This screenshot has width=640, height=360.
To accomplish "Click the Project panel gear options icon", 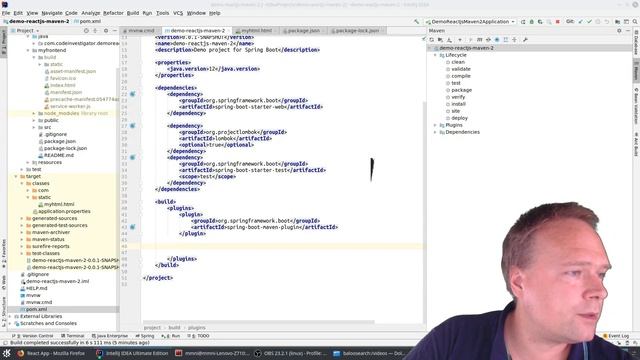I will pyautogui.click(x=106, y=31).
